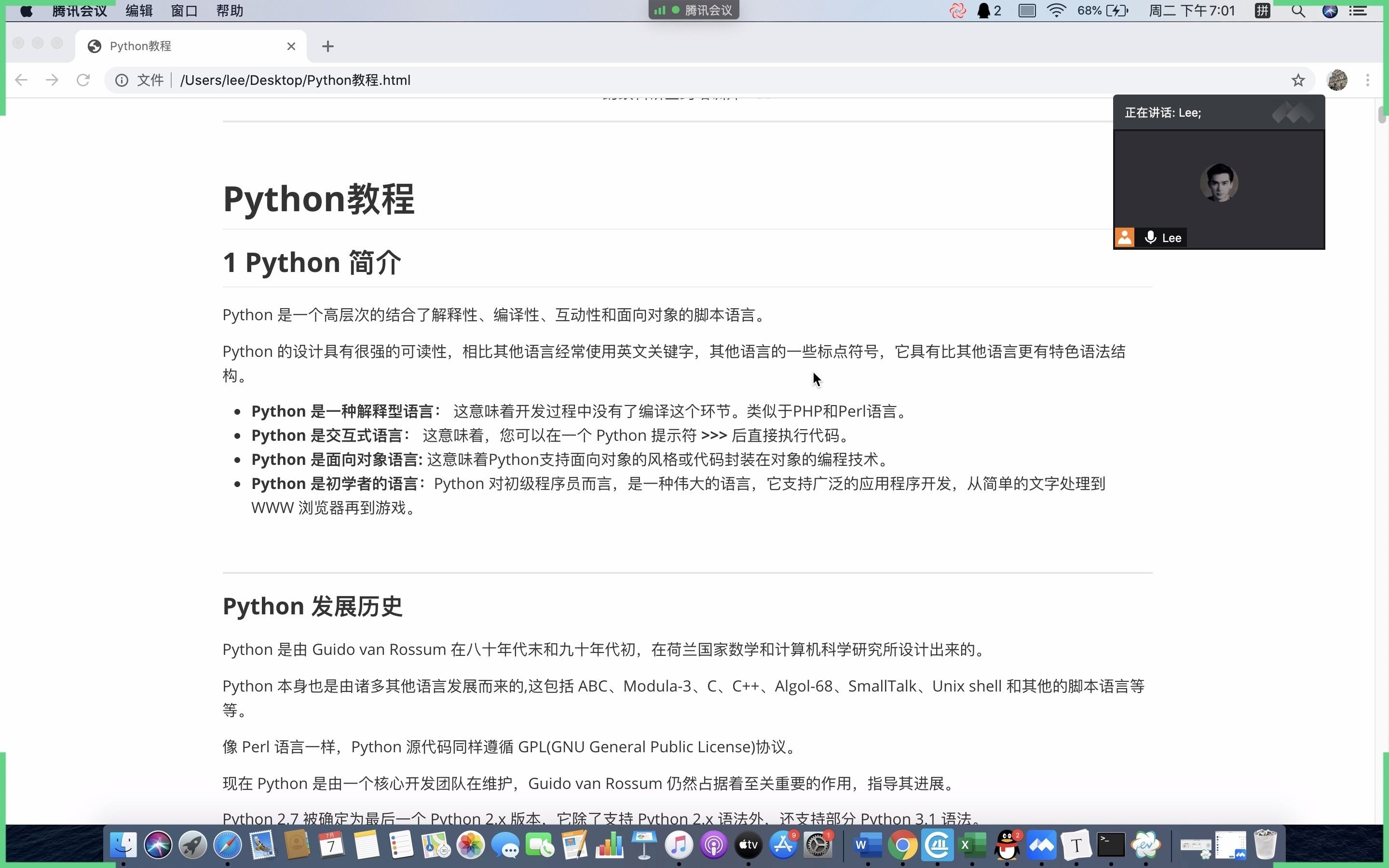The height and width of the screenshot is (868, 1389).
Task: Click the Chrome profile avatar
Action: point(1337,81)
